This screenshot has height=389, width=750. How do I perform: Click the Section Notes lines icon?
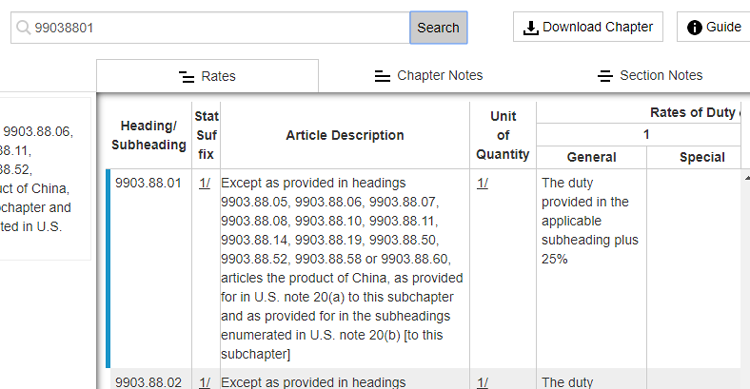click(x=605, y=76)
